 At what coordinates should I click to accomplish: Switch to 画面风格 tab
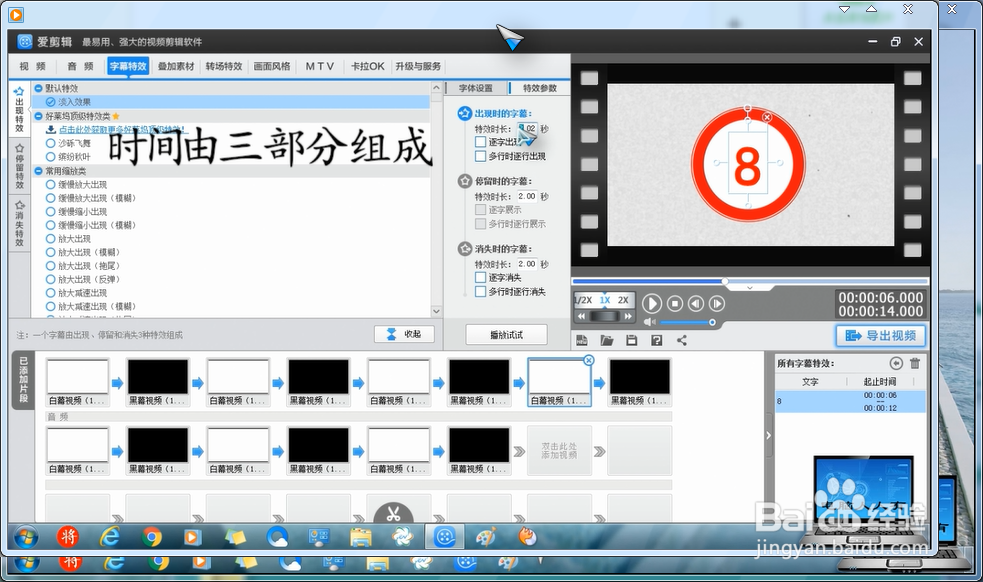[x=272, y=66]
